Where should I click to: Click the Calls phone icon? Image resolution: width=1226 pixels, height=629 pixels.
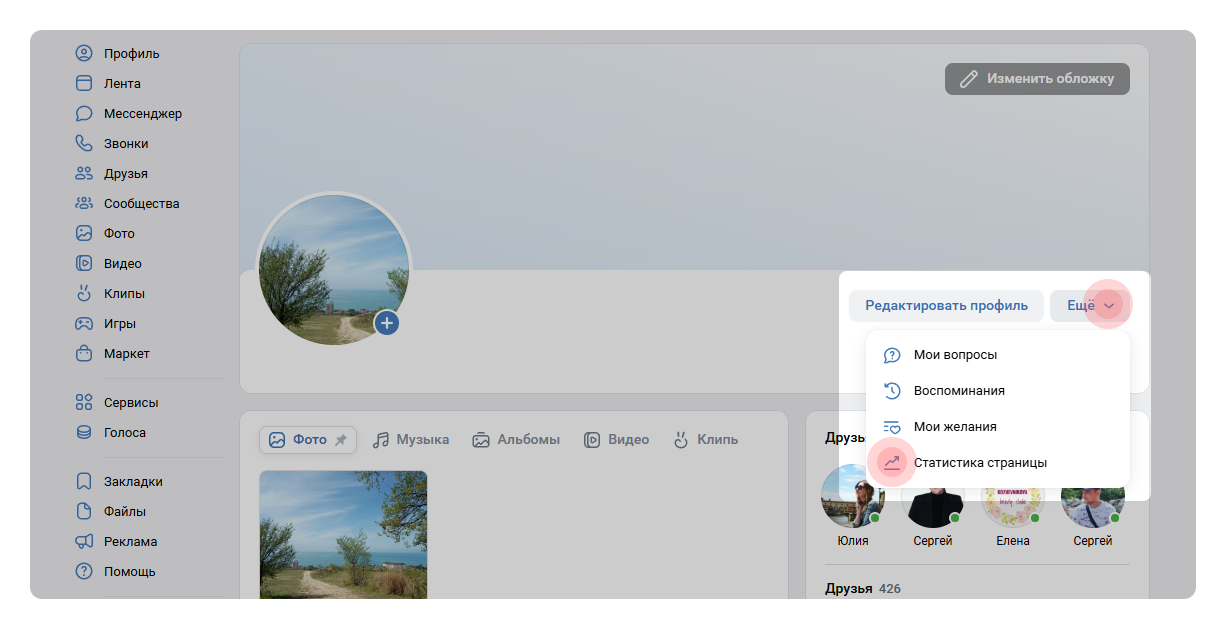click(x=84, y=144)
